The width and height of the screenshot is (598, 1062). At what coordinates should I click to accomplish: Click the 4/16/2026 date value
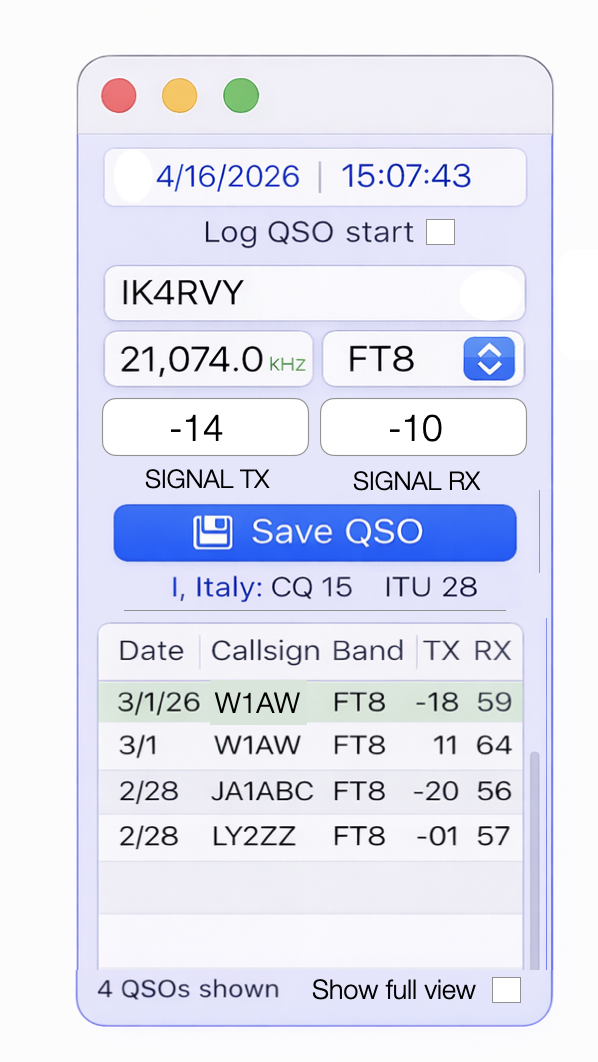[228, 177]
